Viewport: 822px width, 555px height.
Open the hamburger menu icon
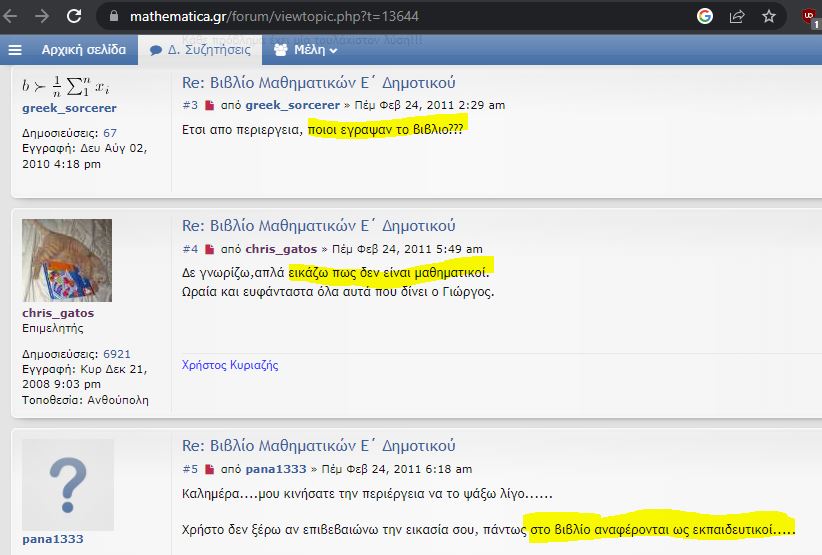click(x=15, y=50)
